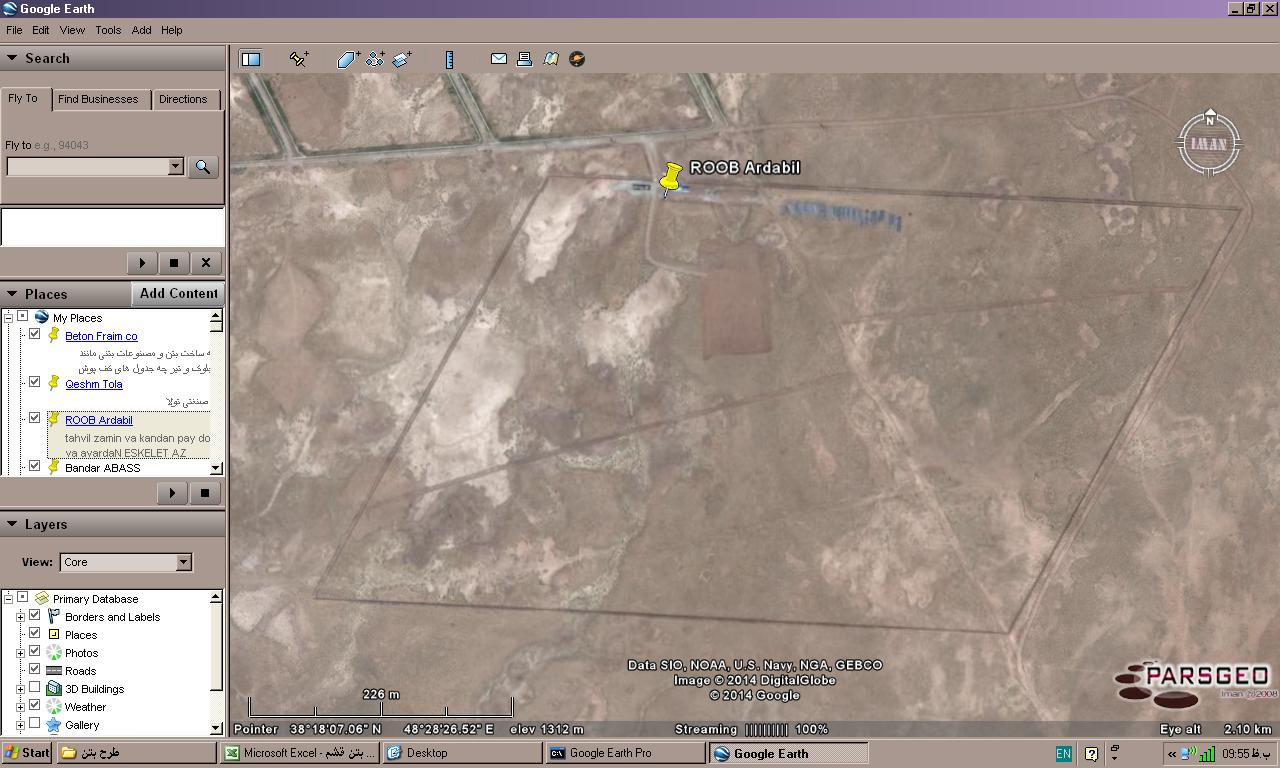
Task: Click the Email envelope icon
Action: point(498,59)
